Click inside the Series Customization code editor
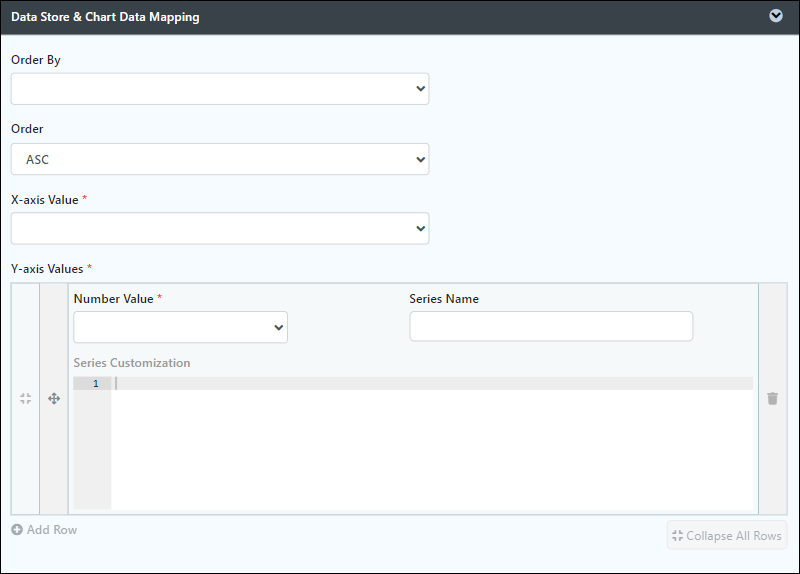Screen dimensions: 800x574 point(432,443)
